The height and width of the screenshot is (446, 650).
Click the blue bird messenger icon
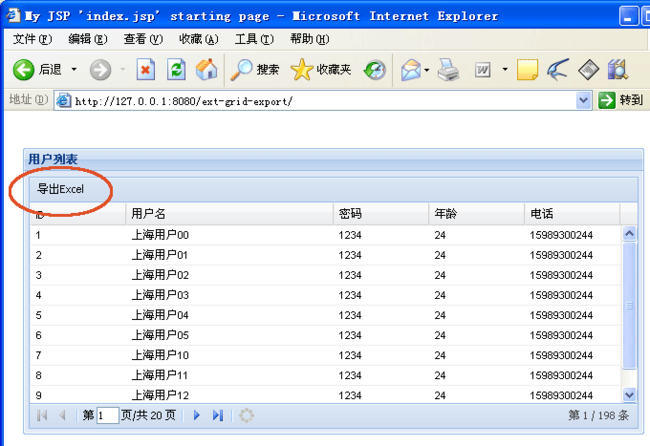pyautogui.click(x=558, y=69)
